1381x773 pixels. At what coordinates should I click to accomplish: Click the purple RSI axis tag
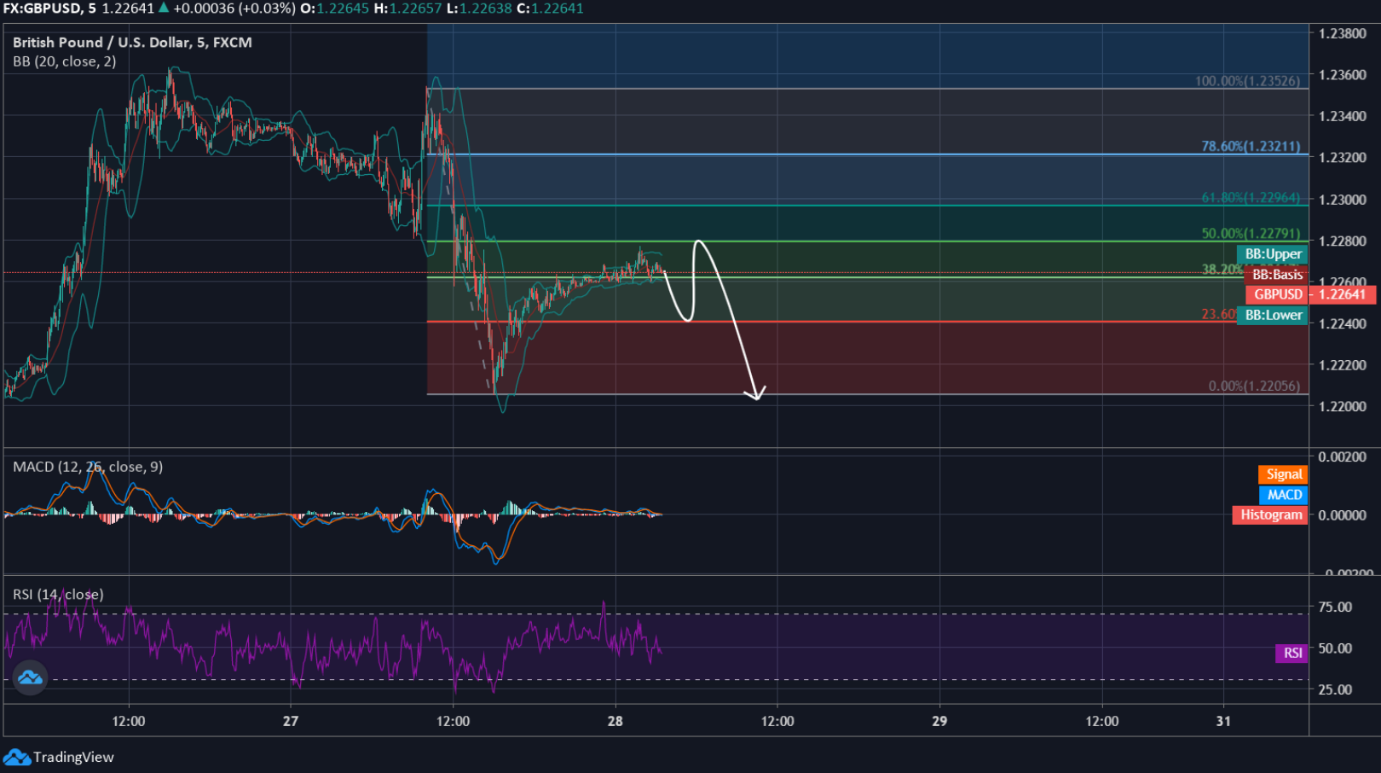point(1292,653)
